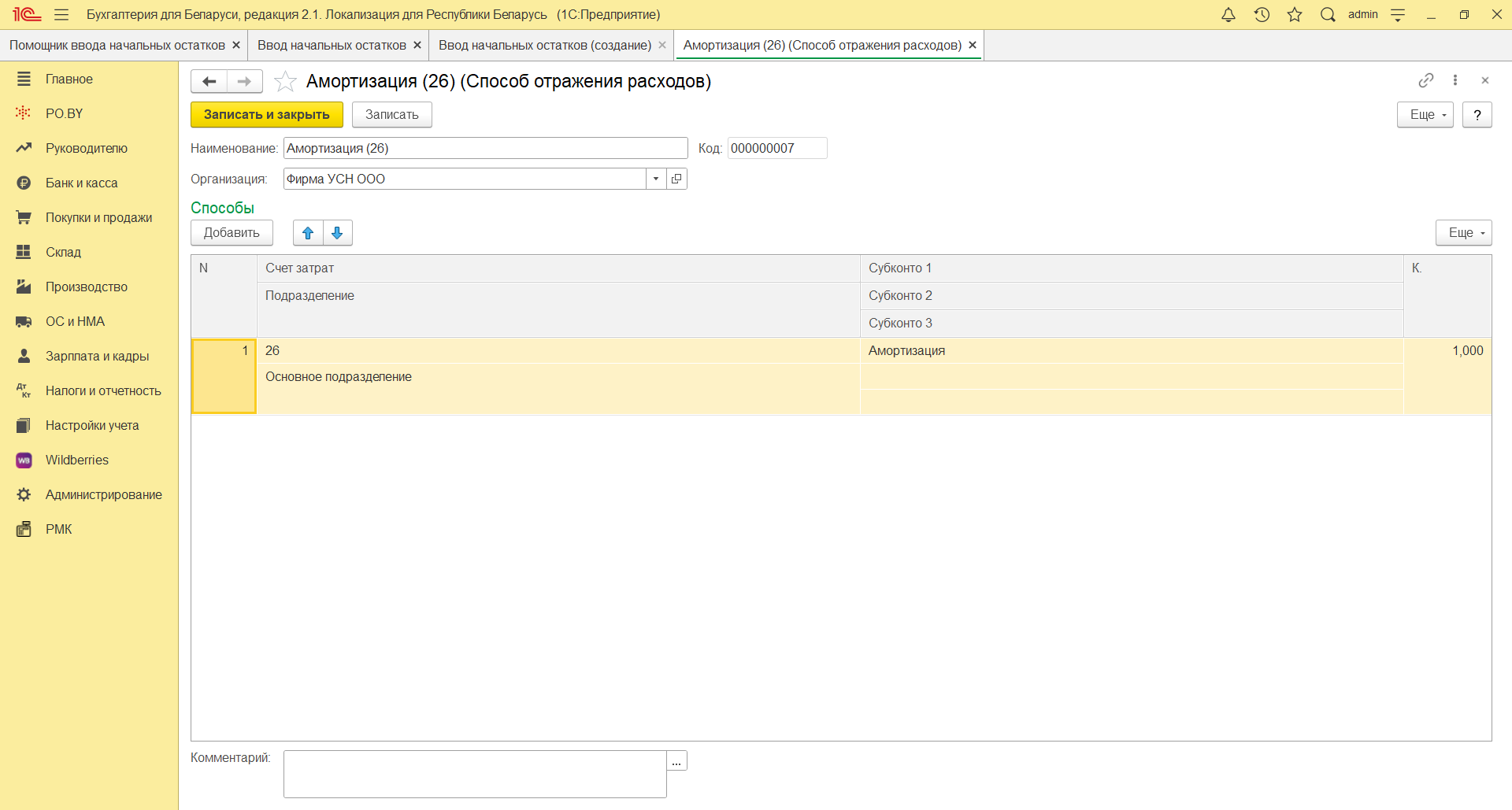Add form to favorites with star icon
Viewport: 1512px width, 810px height.
pos(285,81)
